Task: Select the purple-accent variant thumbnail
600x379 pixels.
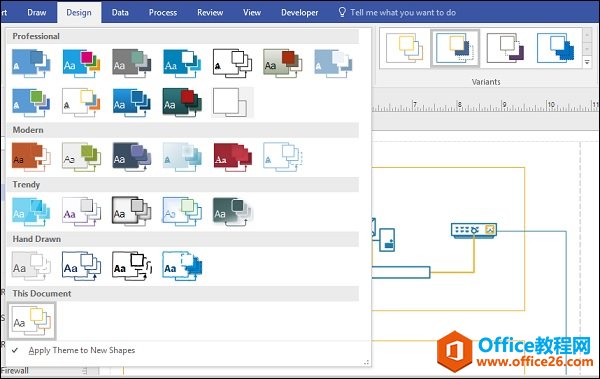Action: pyautogui.click(x=505, y=48)
